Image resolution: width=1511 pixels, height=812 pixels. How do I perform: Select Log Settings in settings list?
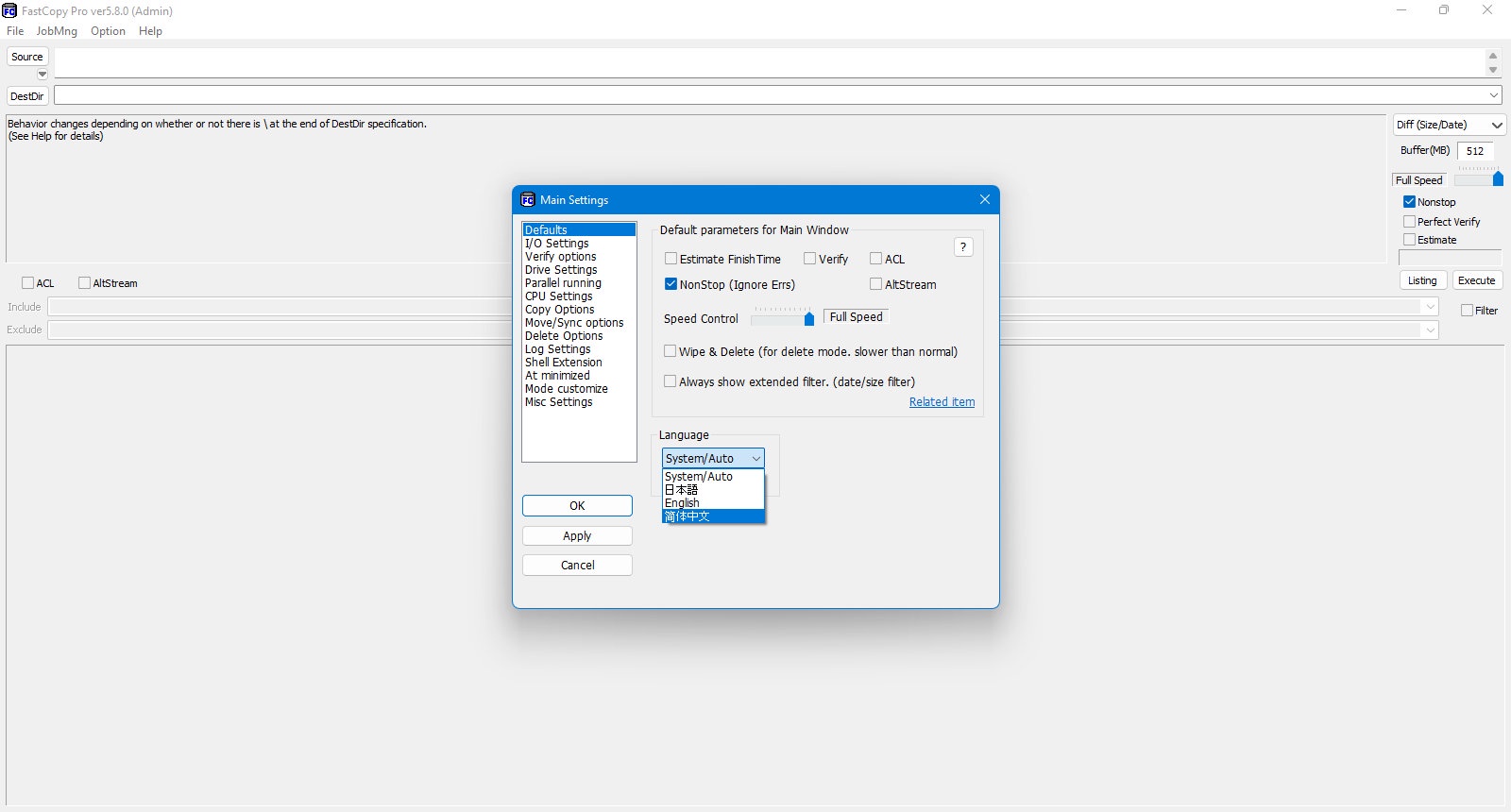558,349
